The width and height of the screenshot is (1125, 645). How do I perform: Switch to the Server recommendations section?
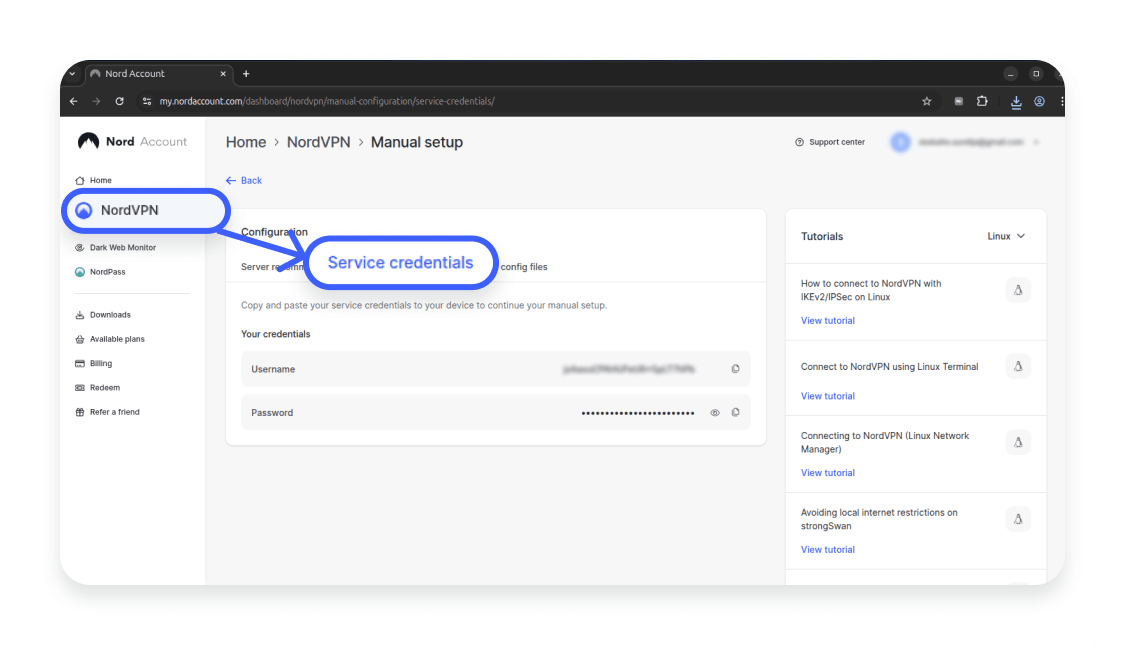coord(262,266)
